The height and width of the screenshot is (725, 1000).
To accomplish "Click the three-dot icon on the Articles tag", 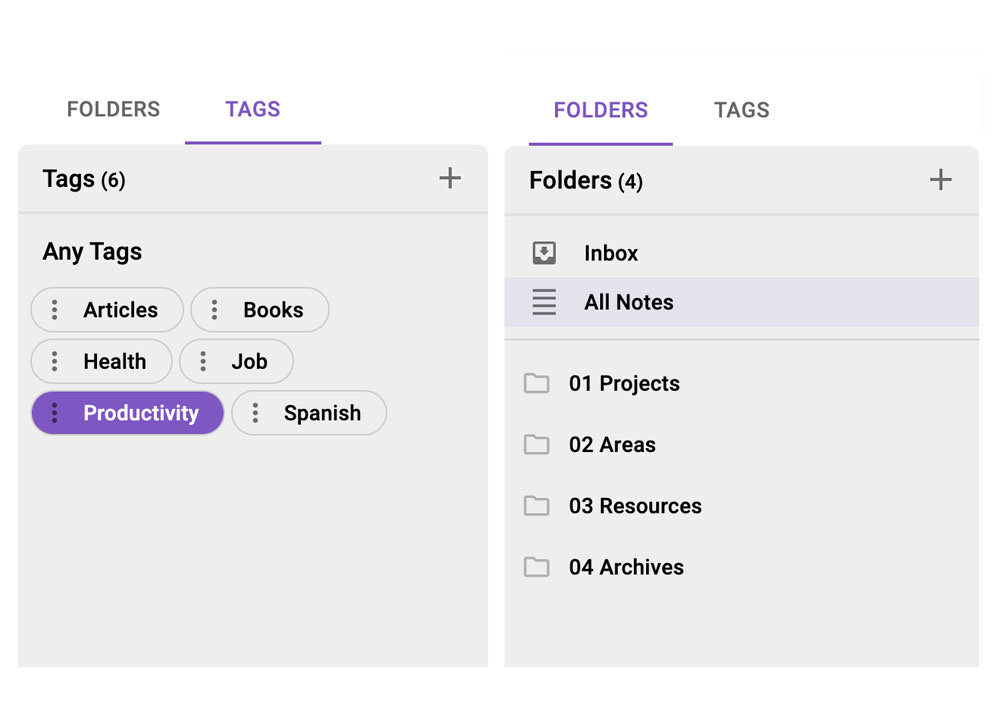I will (x=55, y=310).
